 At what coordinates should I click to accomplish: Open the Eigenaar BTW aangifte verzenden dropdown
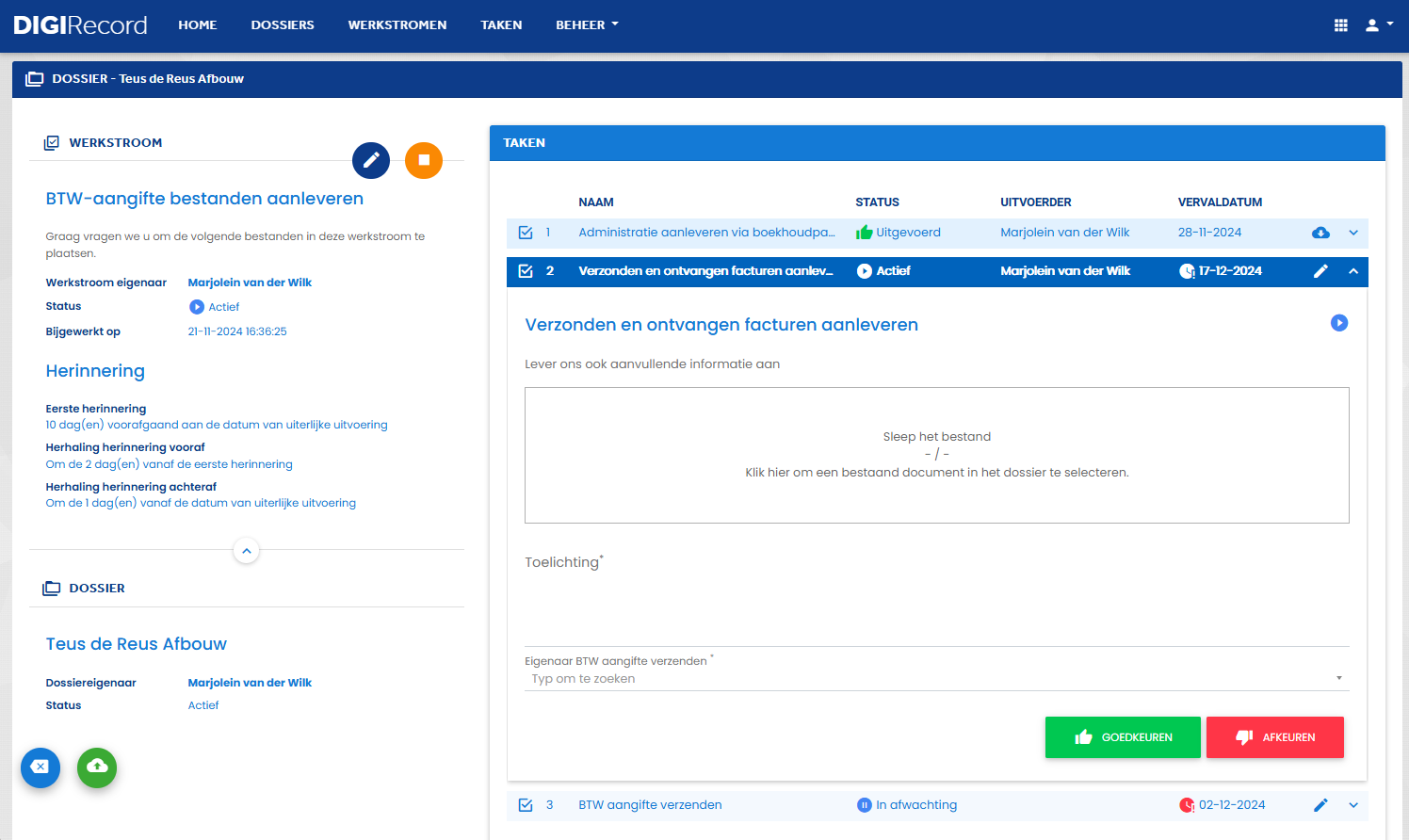pos(937,678)
